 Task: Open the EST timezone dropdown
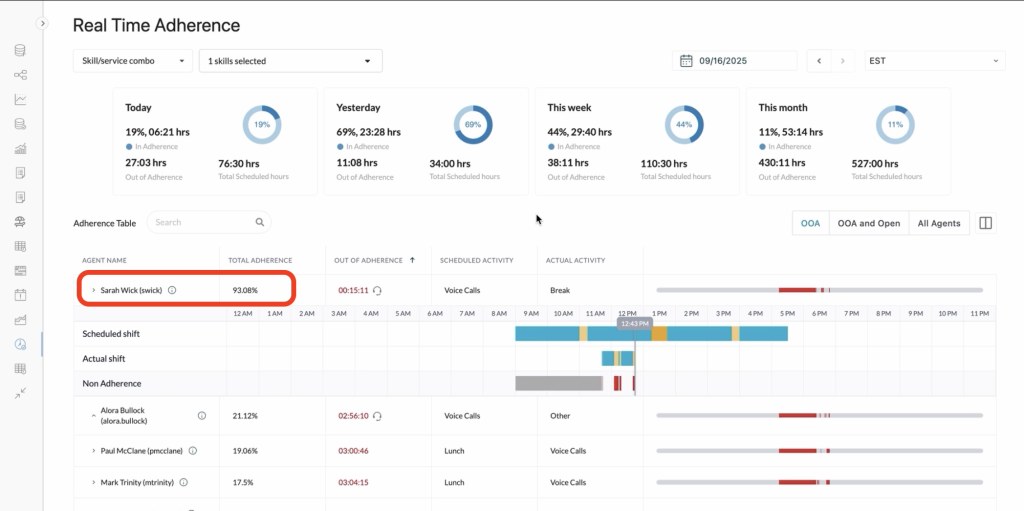tap(933, 61)
